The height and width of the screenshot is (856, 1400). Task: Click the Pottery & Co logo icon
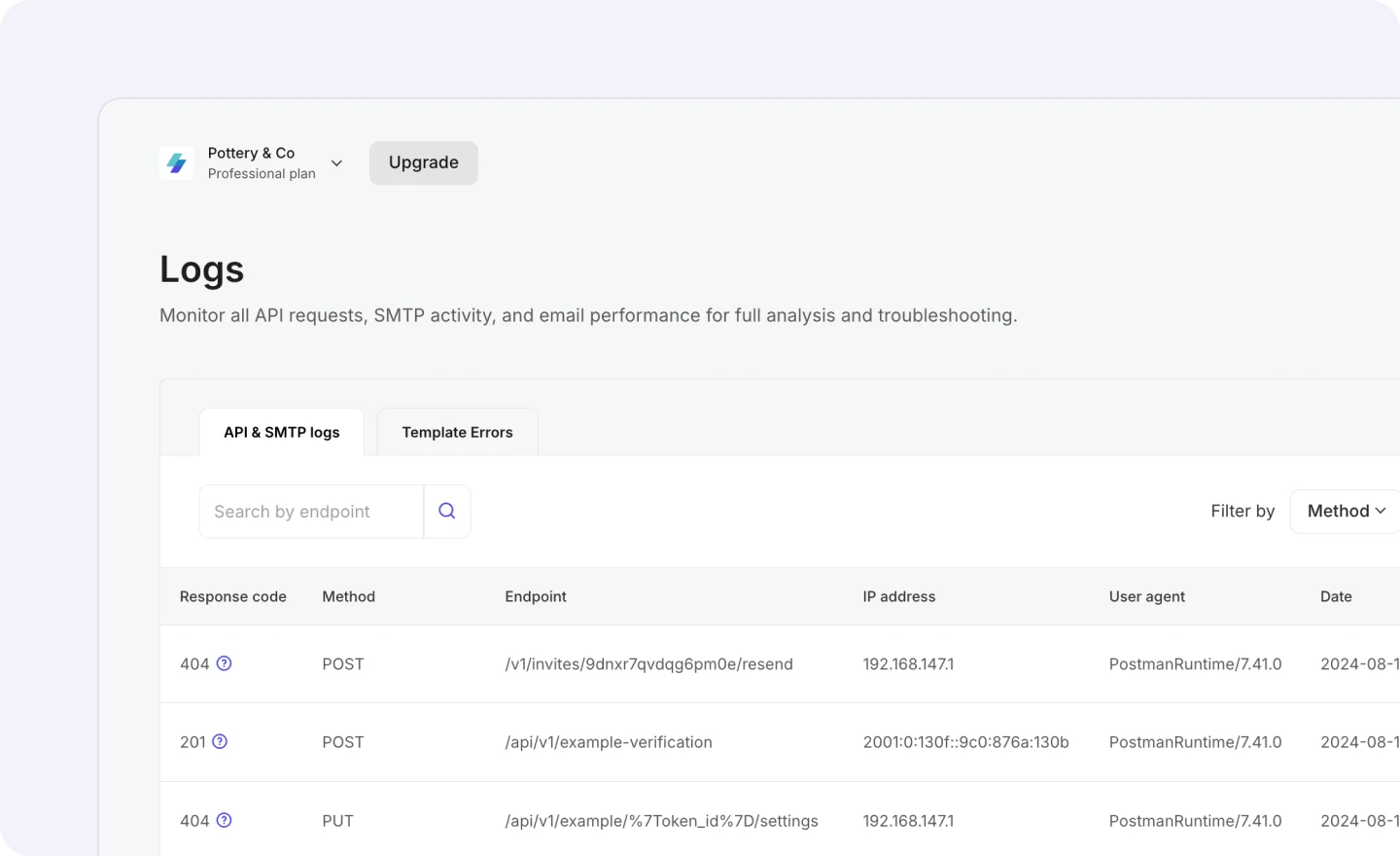[x=176, y=163]
